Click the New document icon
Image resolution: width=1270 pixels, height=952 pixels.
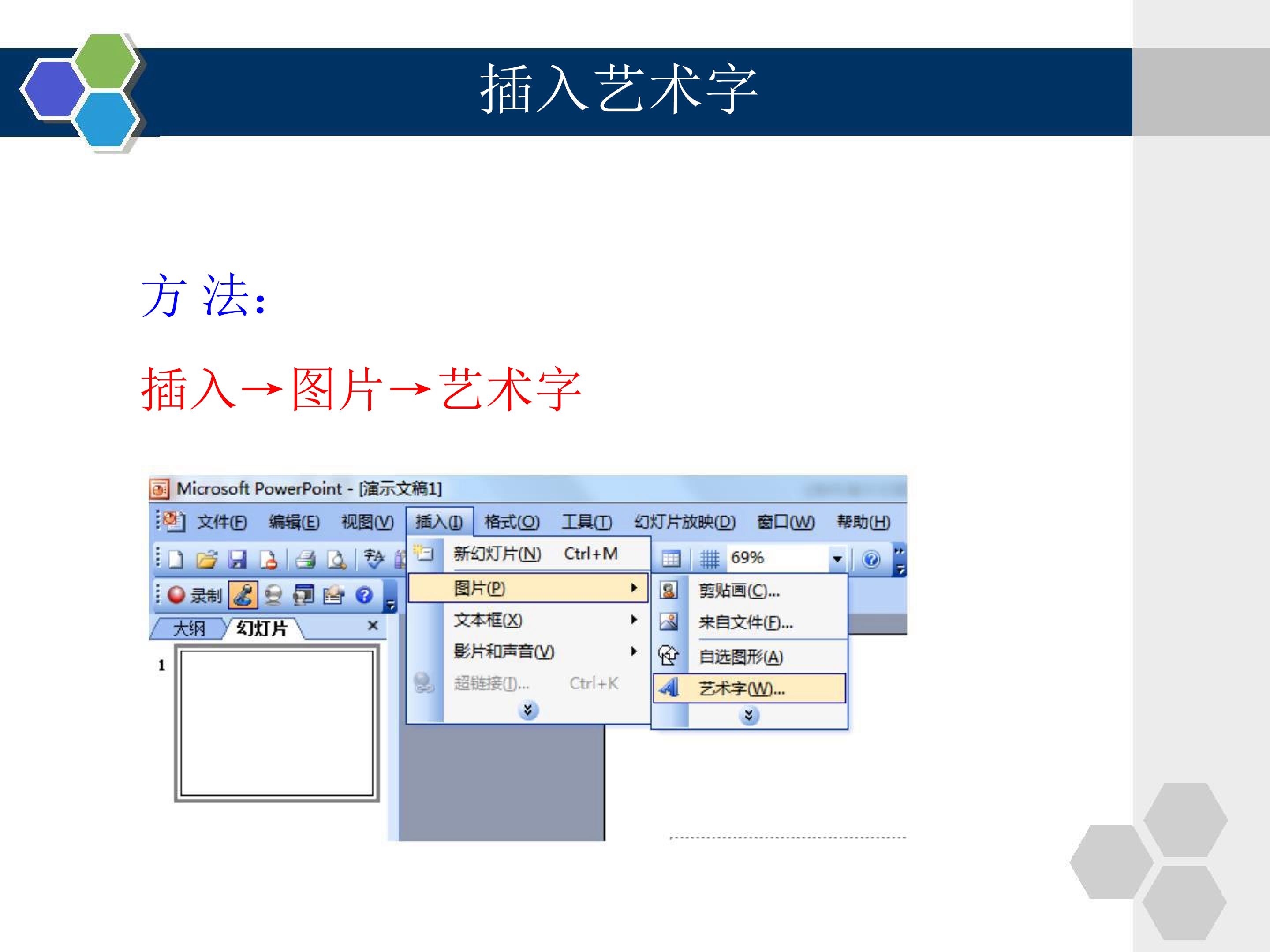[176, 559]
